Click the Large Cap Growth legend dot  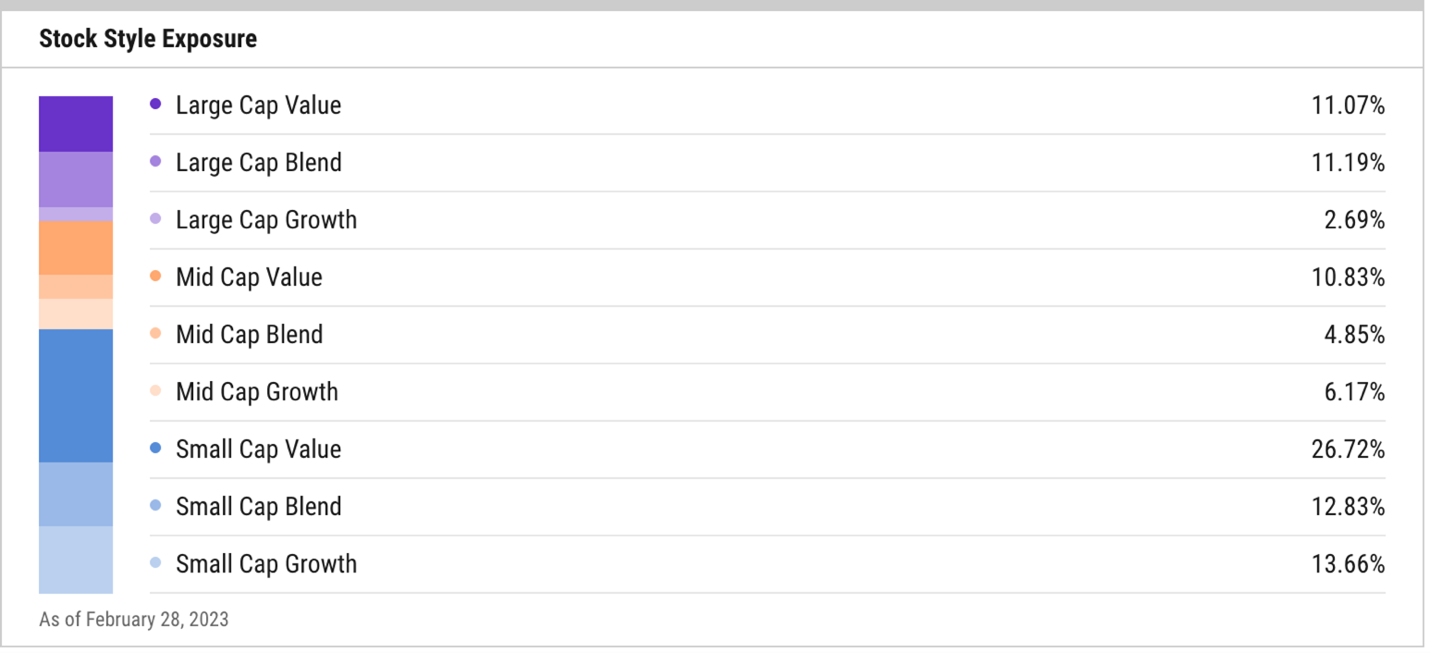coord(155,219)
